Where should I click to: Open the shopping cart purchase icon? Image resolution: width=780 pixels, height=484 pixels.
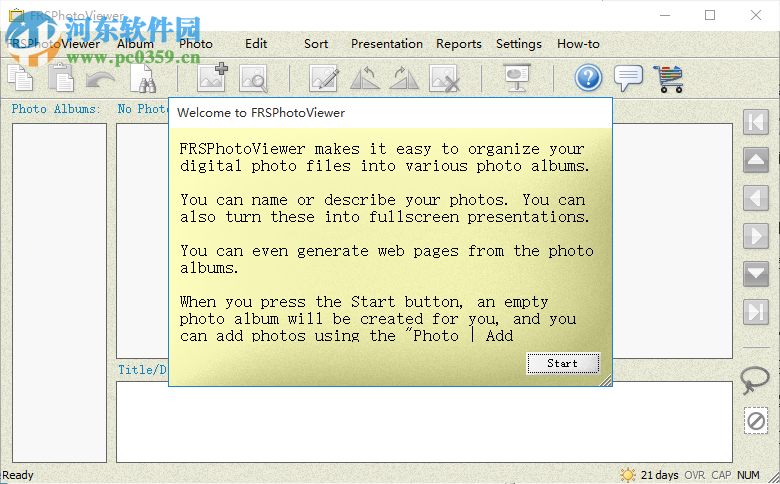point(669,79)
